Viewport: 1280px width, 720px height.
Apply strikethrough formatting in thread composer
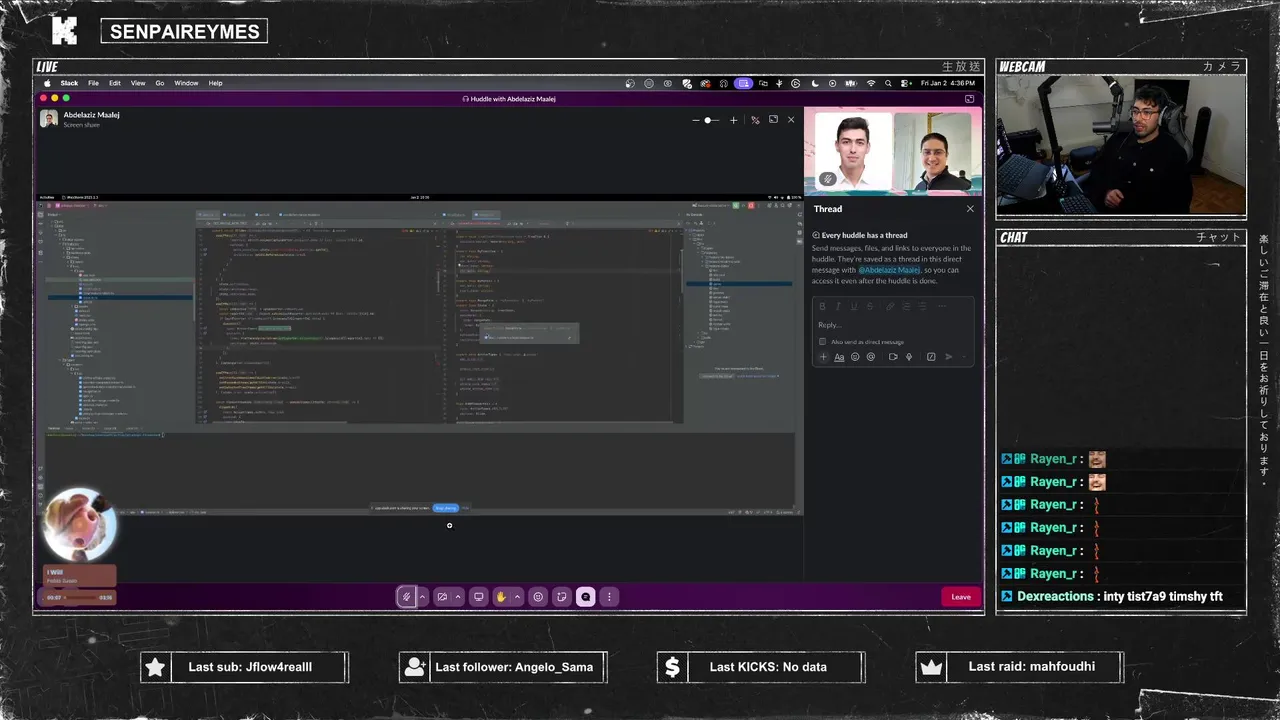pos(870,306)
